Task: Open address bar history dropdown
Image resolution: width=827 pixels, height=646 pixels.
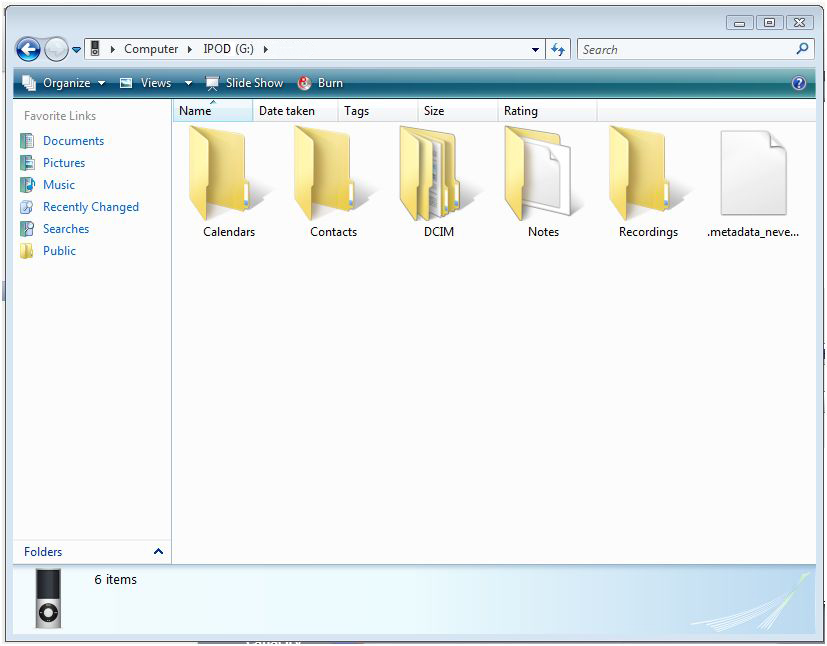Action: point(536,49)
